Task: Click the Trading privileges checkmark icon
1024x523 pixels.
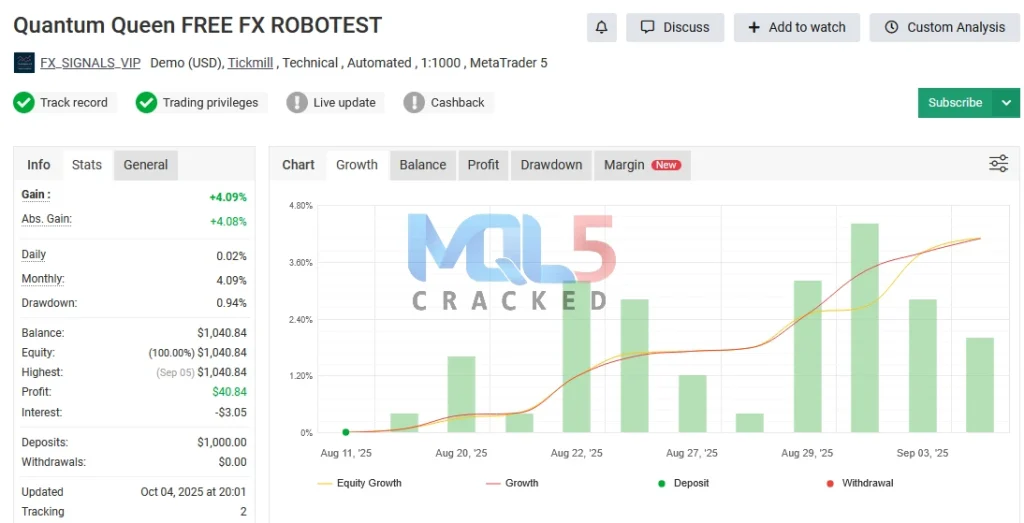Action: coord(147,102)
